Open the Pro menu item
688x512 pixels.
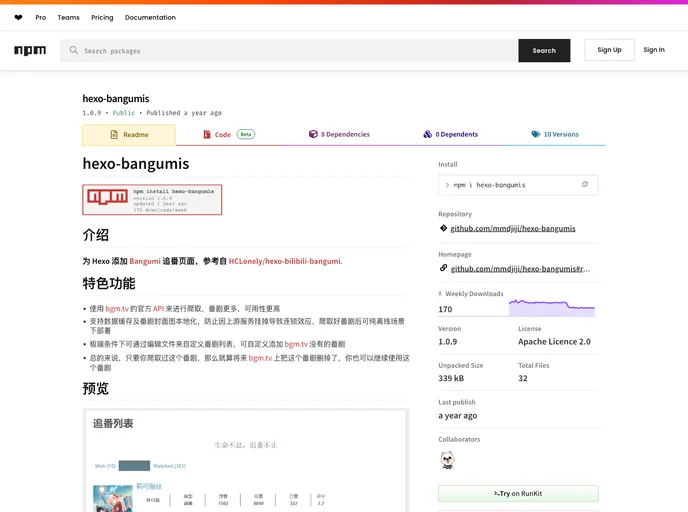[41, 18]
